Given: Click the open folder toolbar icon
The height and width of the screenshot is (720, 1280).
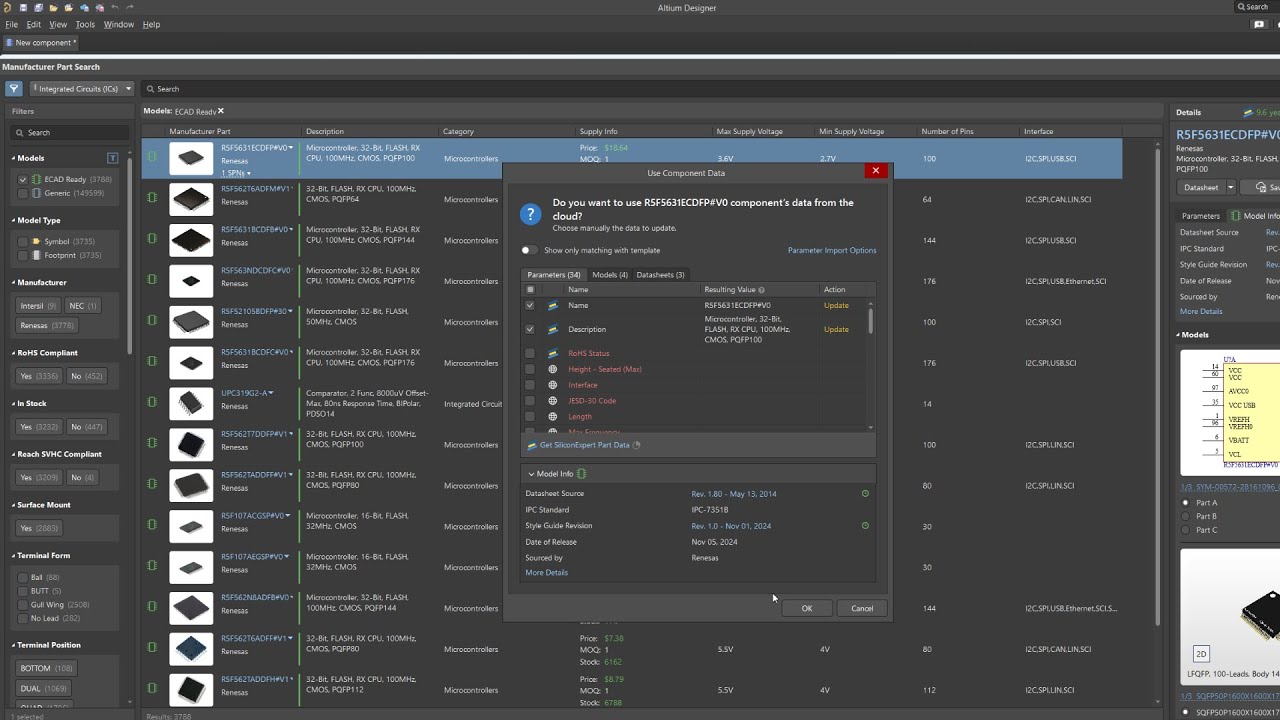Looking at the screenshot, I should coord(53,7).
